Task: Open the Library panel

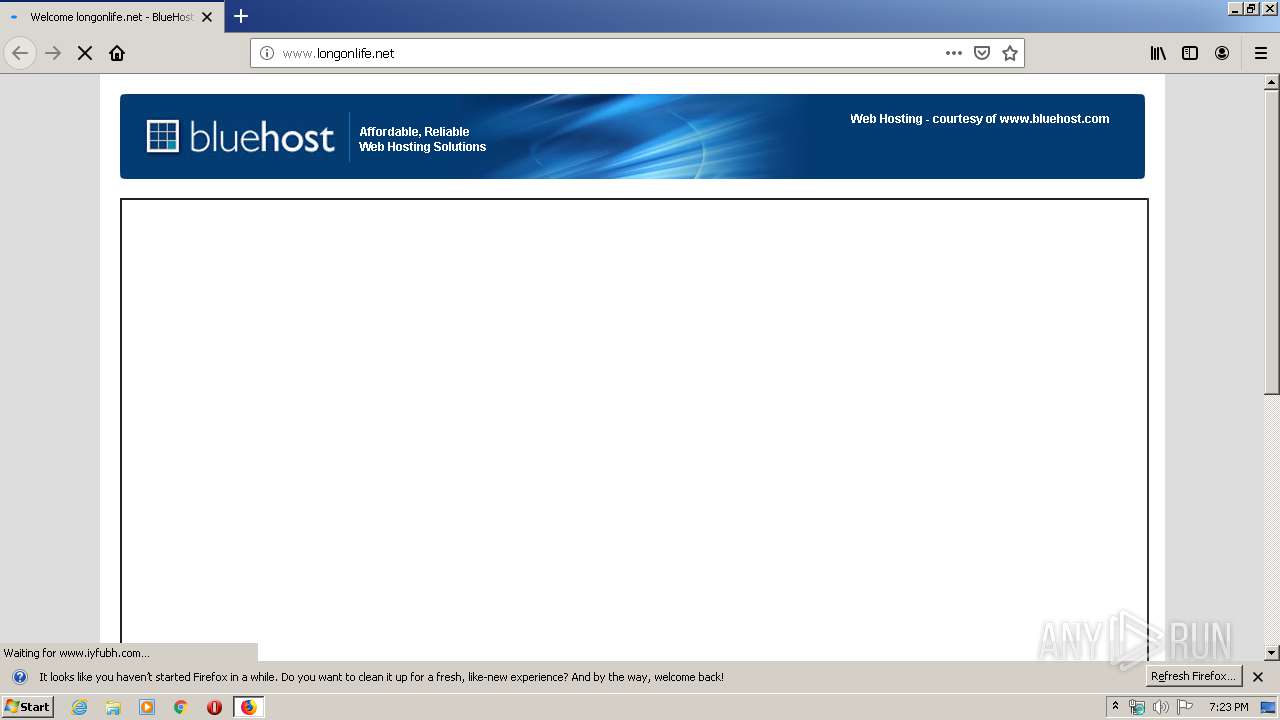Action: coord(1158,53)
